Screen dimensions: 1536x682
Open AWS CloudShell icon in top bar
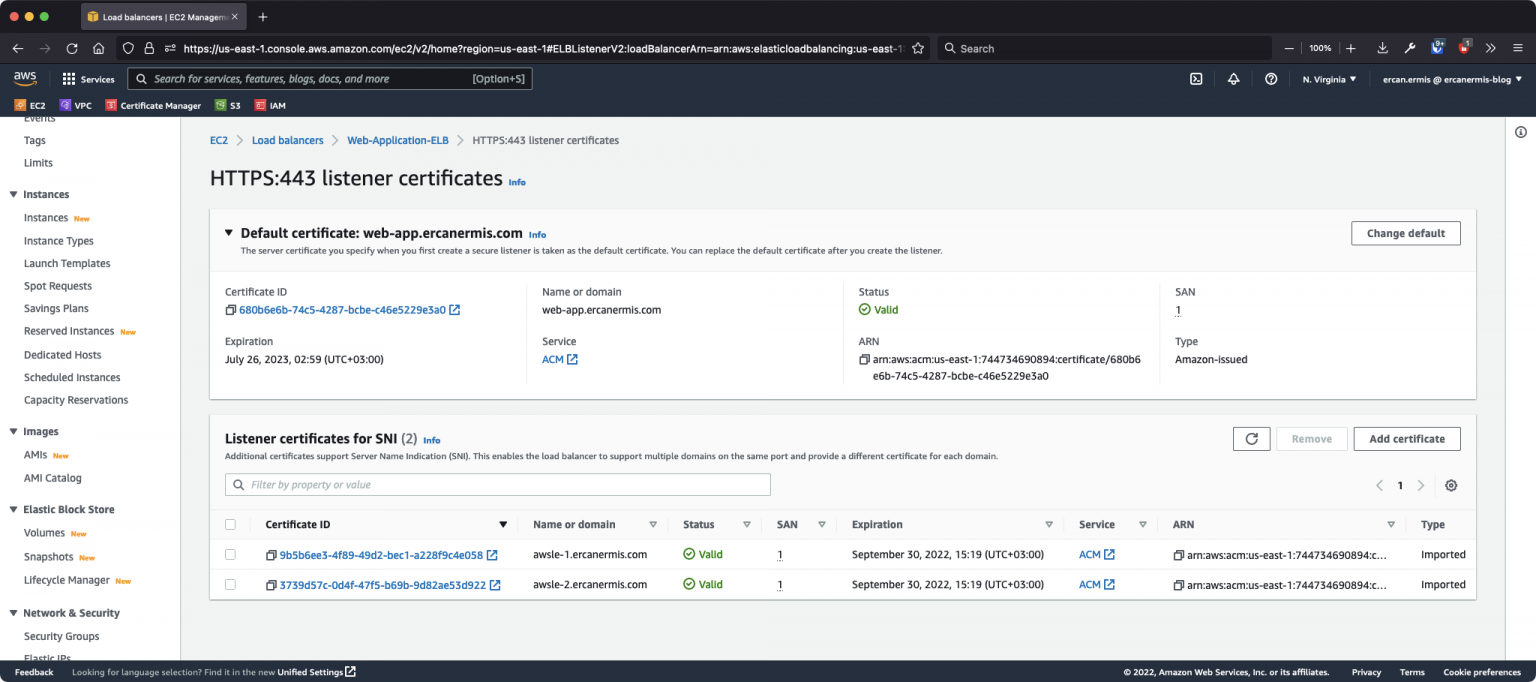(1195, 79)
